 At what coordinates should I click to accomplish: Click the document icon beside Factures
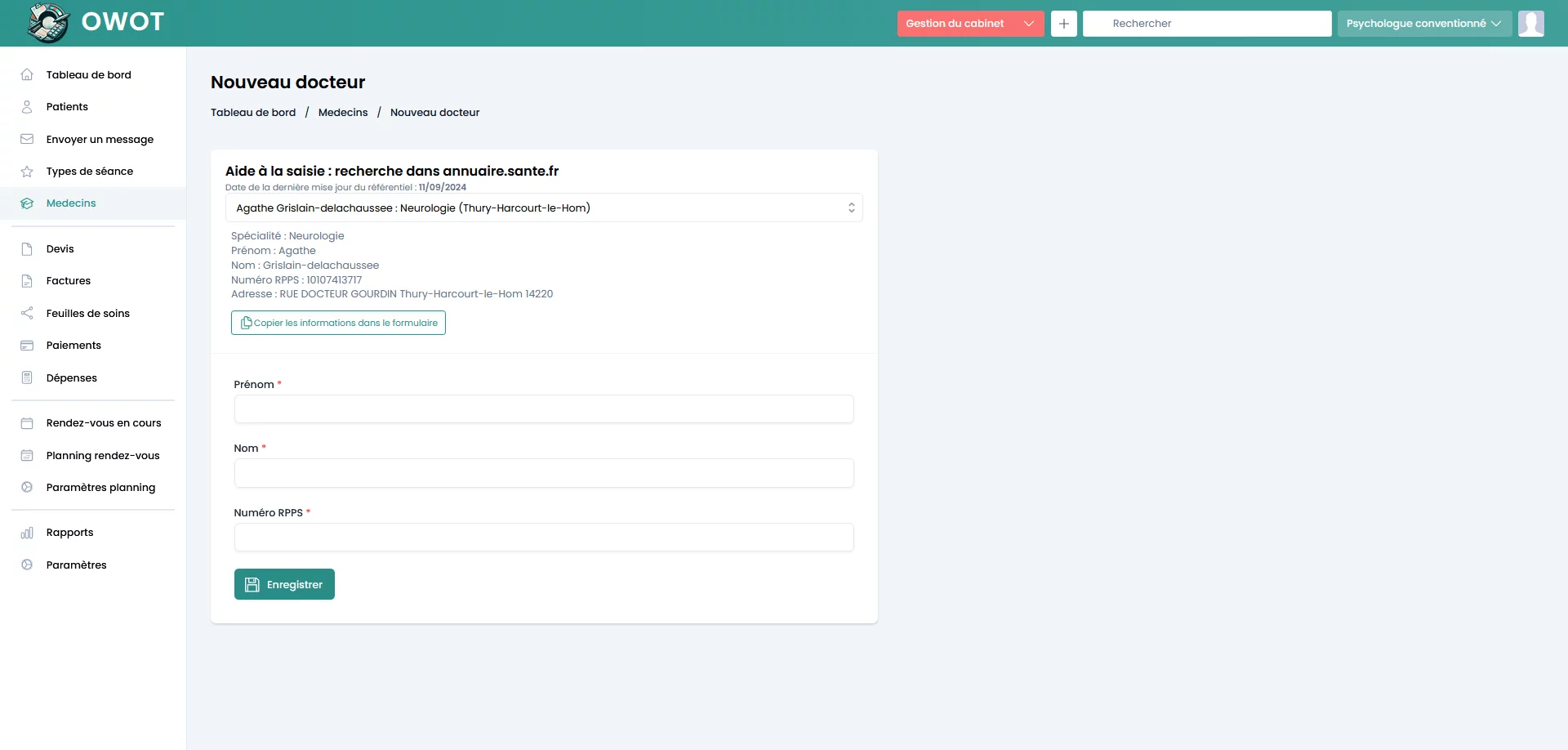(27, 281)
